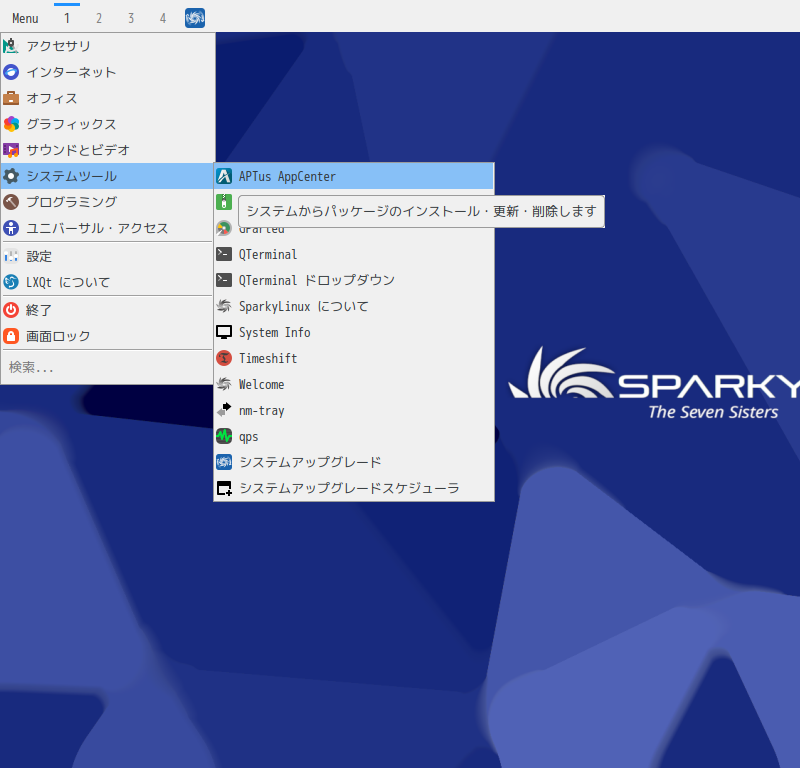Click the ユニバーサル・アクセス accessibility icon
This screenshot has height=768, width=800.
tap(11, 228)
